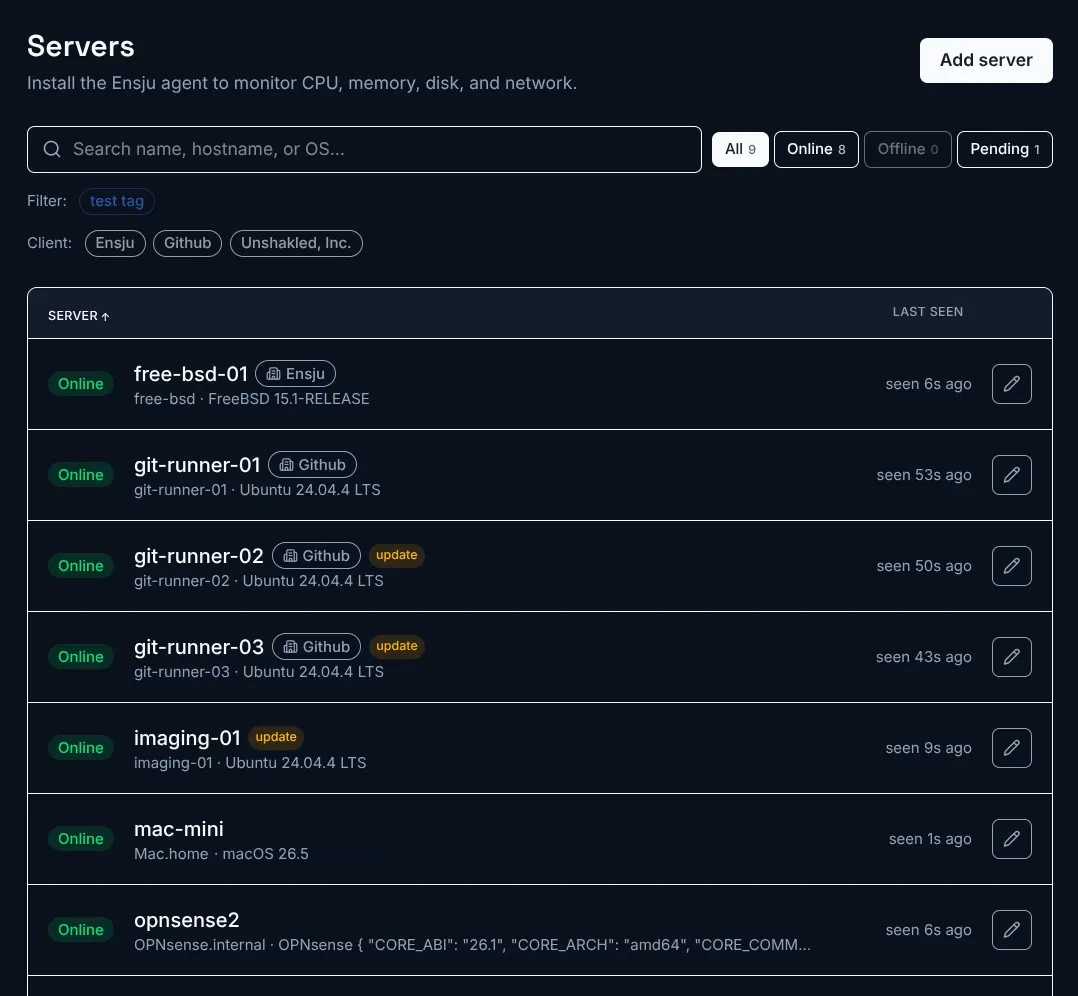Click Online status of mac-mini

(80, 839)
